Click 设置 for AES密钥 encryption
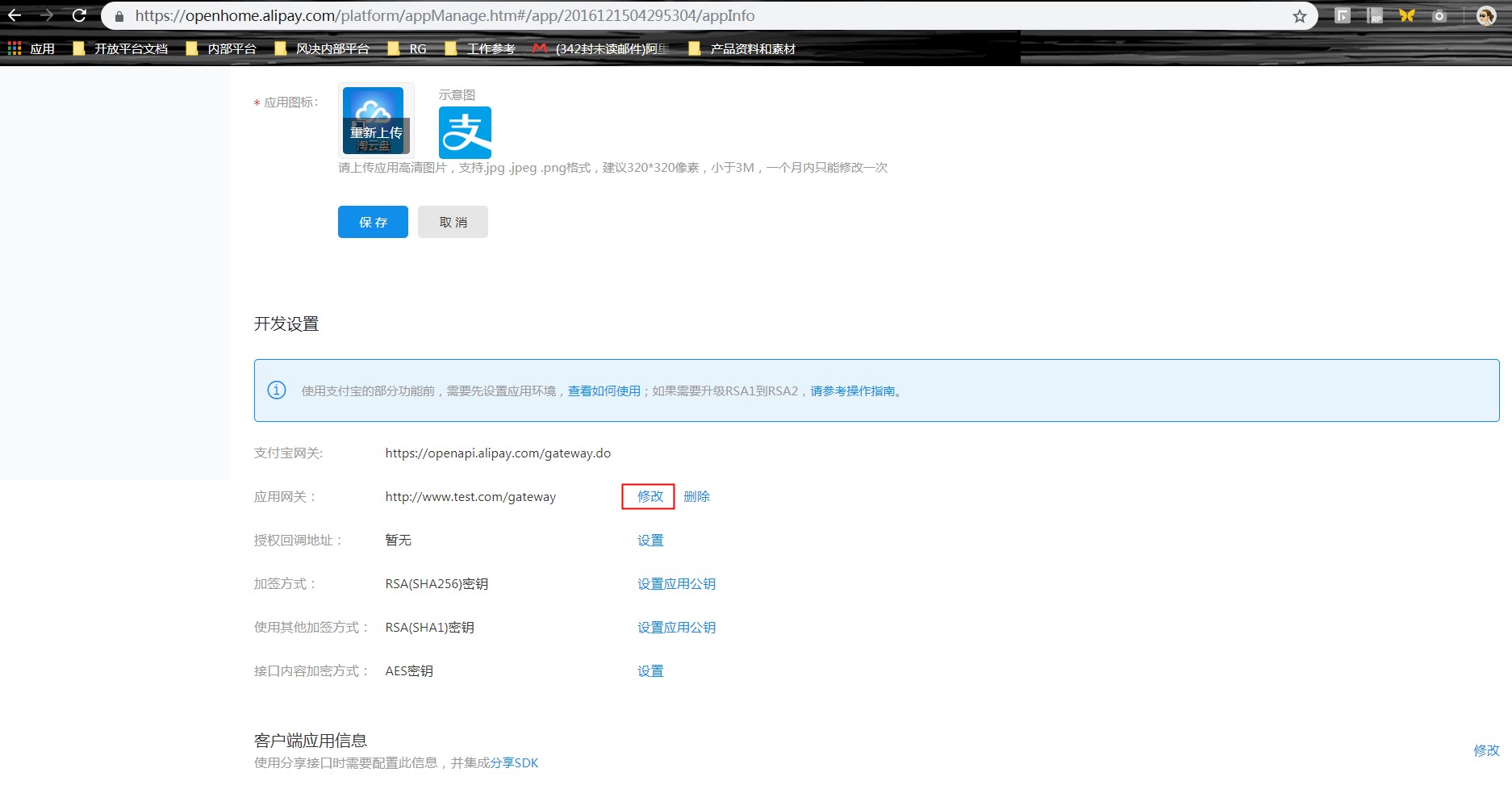Viewport: 1512px width, 785px height. coord(650,670)
